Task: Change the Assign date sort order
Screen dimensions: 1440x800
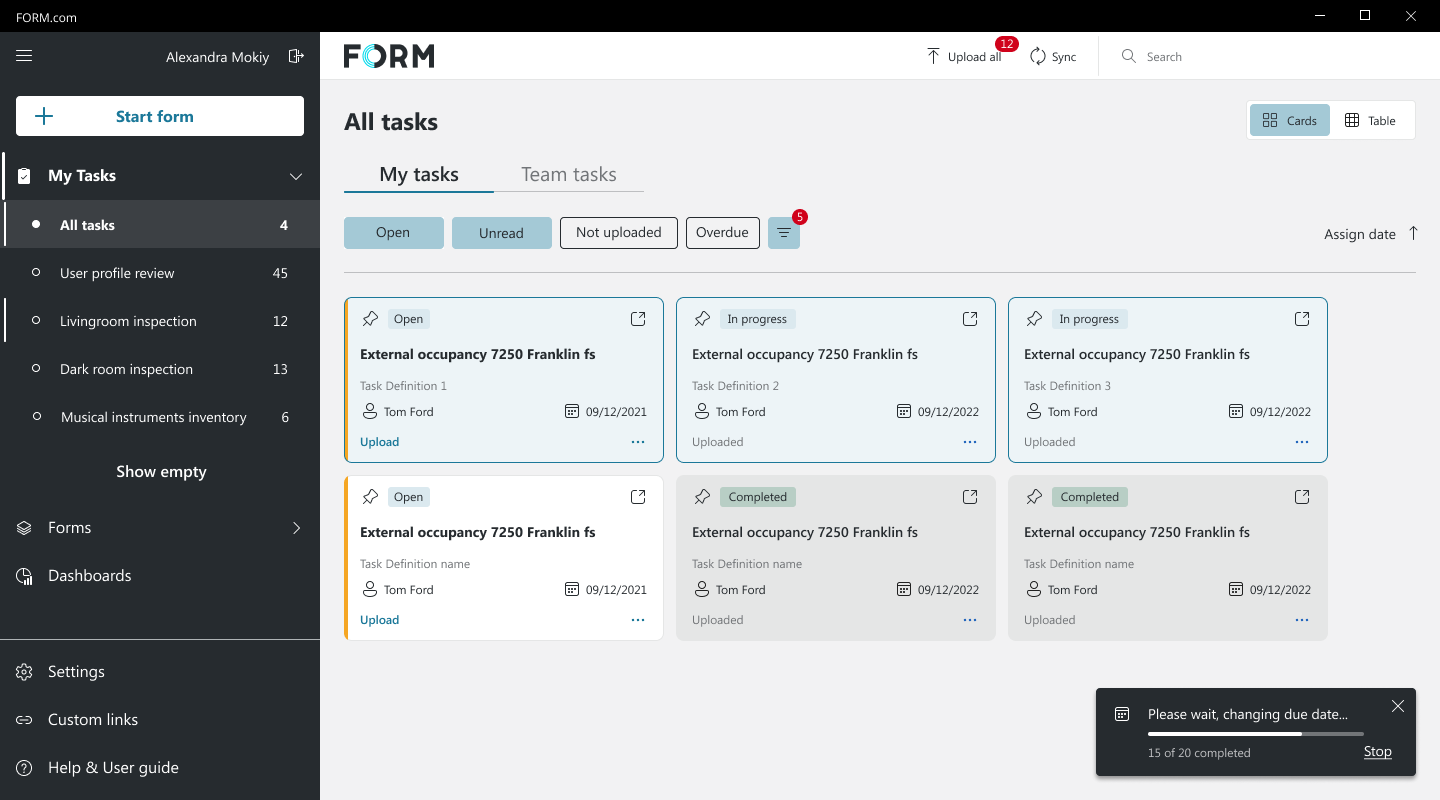Action: pyautogui.click(x=1413, y=233)
